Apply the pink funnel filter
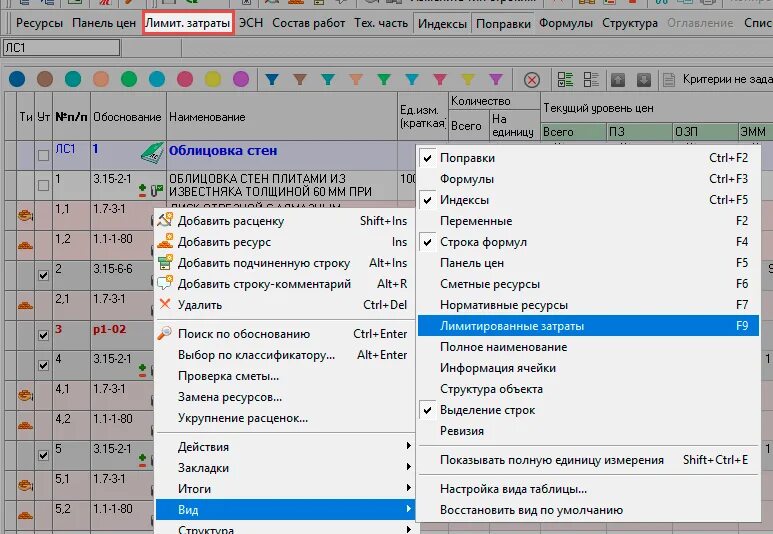The image size is (773, 534). (x=440, y=79)
